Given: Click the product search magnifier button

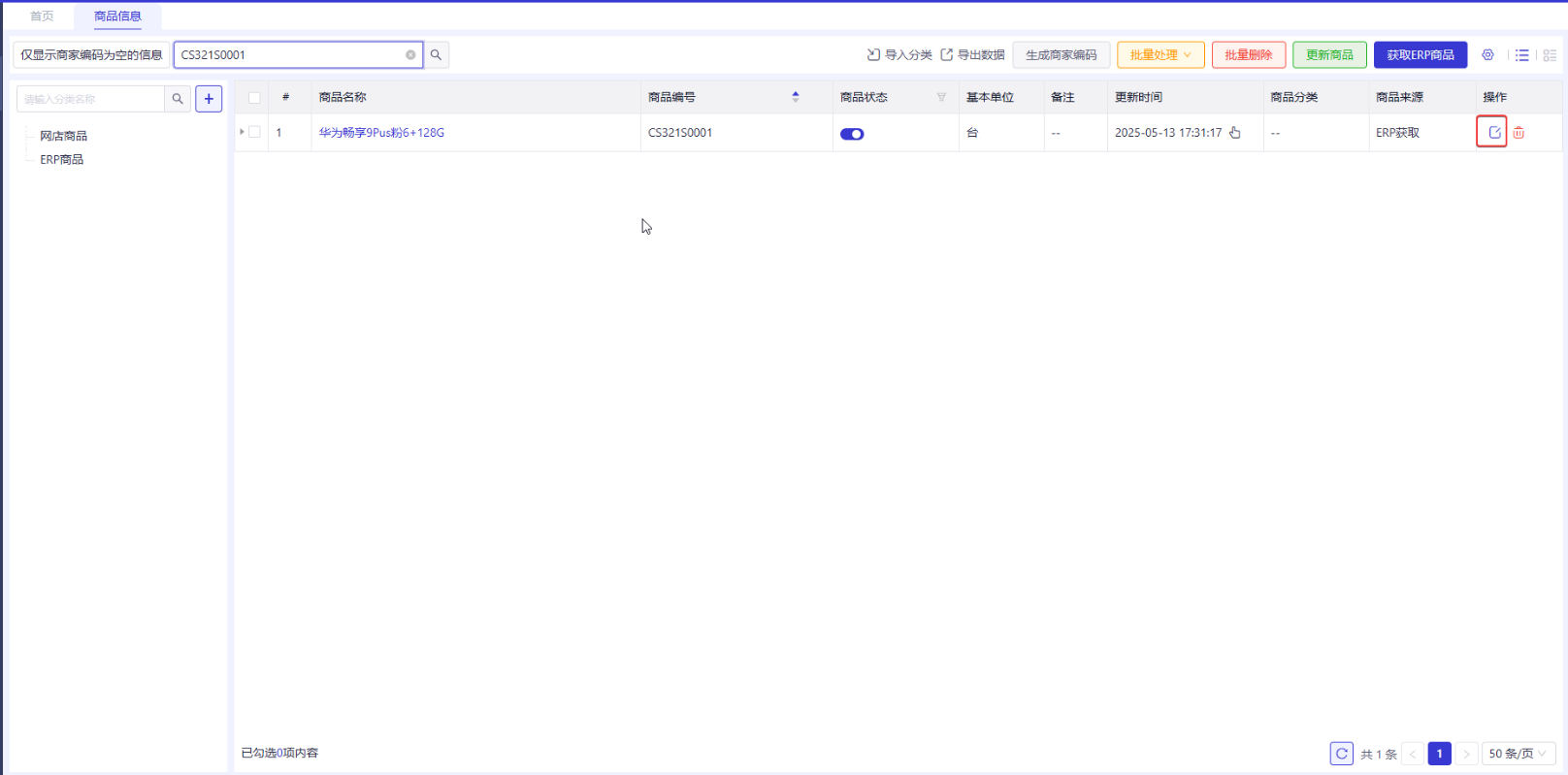Looking at the screenshot, I should 437,55.
